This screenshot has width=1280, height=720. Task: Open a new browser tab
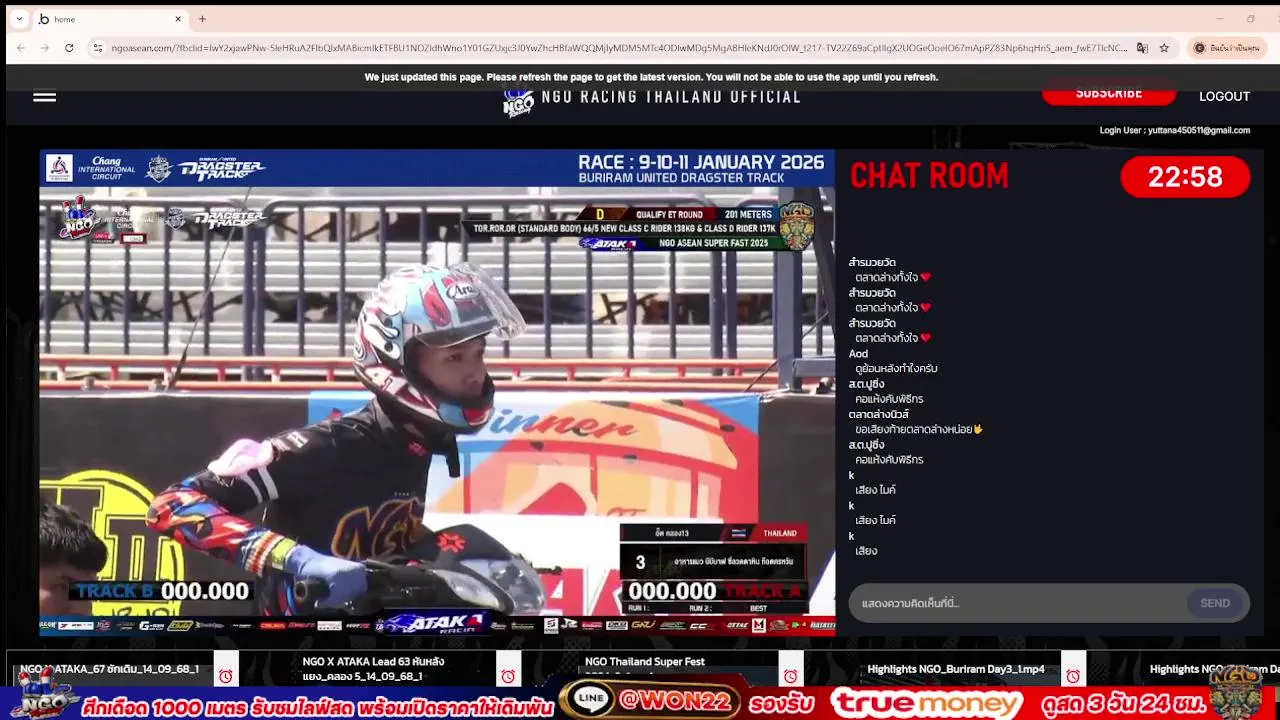pyautogui.click(x=202, y=19)
